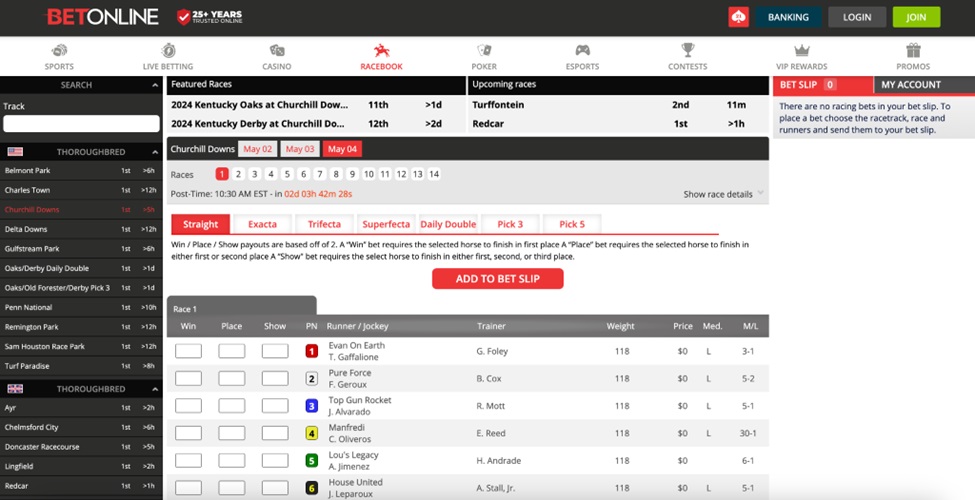Open Live Betting from the nav bar
Viewport: 975px width, 500px height.
168,50
